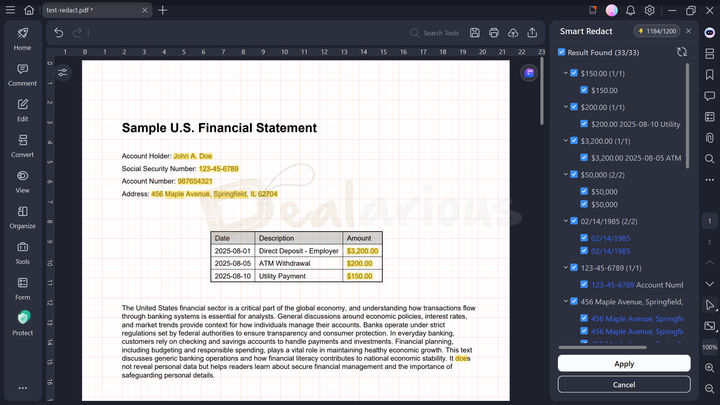The height and width of the screenshot is (405, 720).
Task: Click the share icon
Action: tap(532, 33)
